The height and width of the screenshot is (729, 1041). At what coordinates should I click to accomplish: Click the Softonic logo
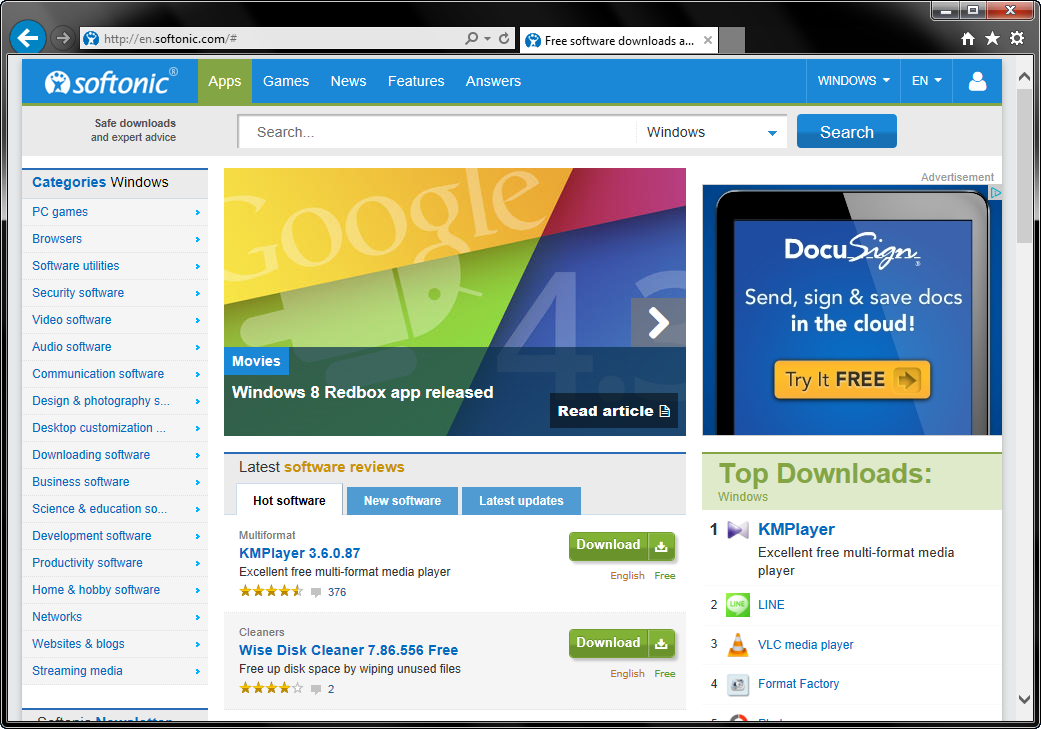(x=111, y=82)
